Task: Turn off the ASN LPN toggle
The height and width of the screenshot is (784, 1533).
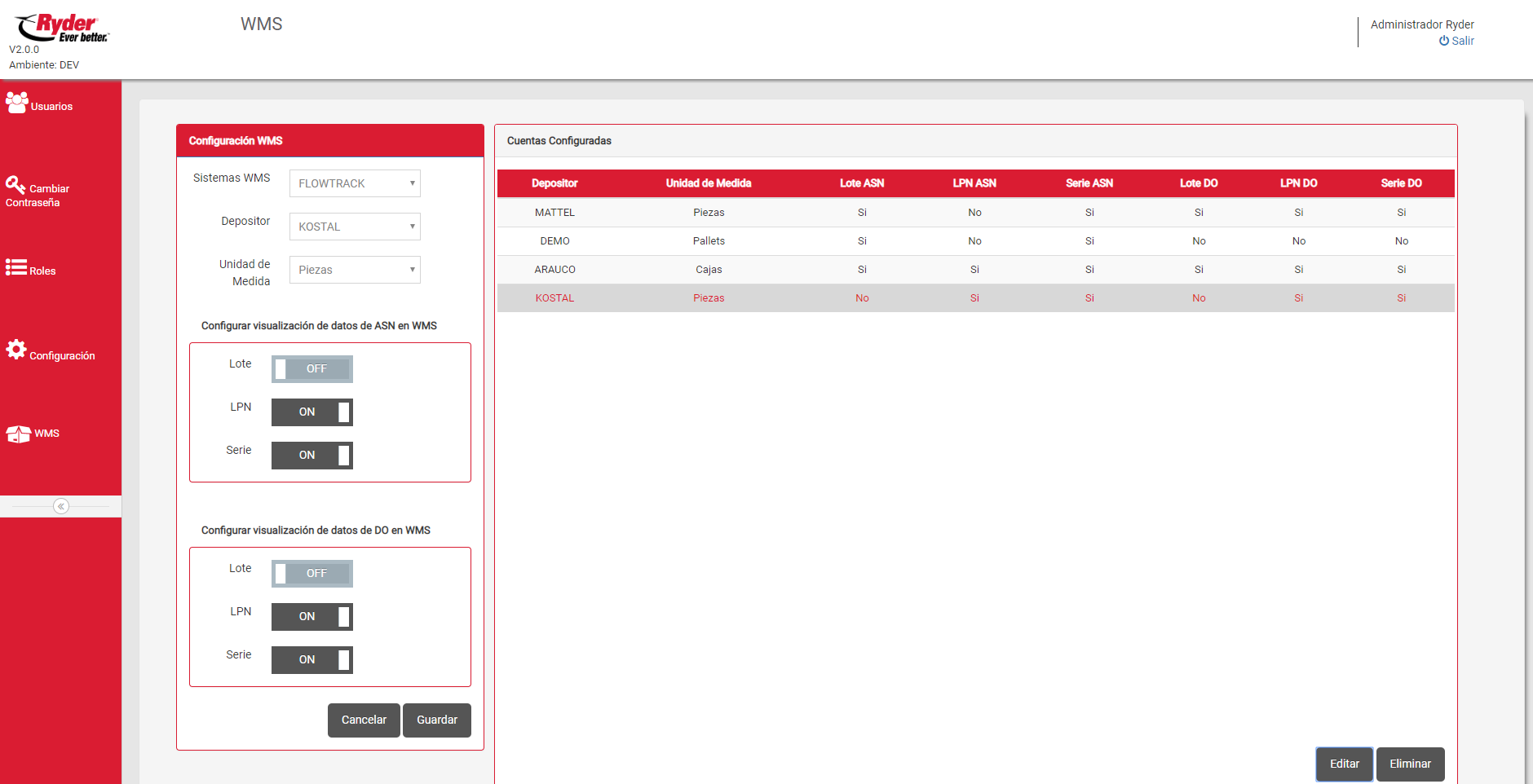Action: 311,412
